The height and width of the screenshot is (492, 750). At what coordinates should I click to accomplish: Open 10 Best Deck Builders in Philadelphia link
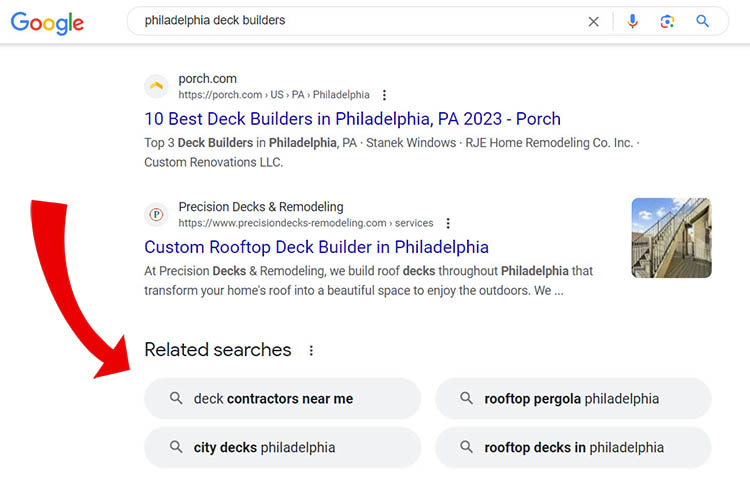pos(352,119)
